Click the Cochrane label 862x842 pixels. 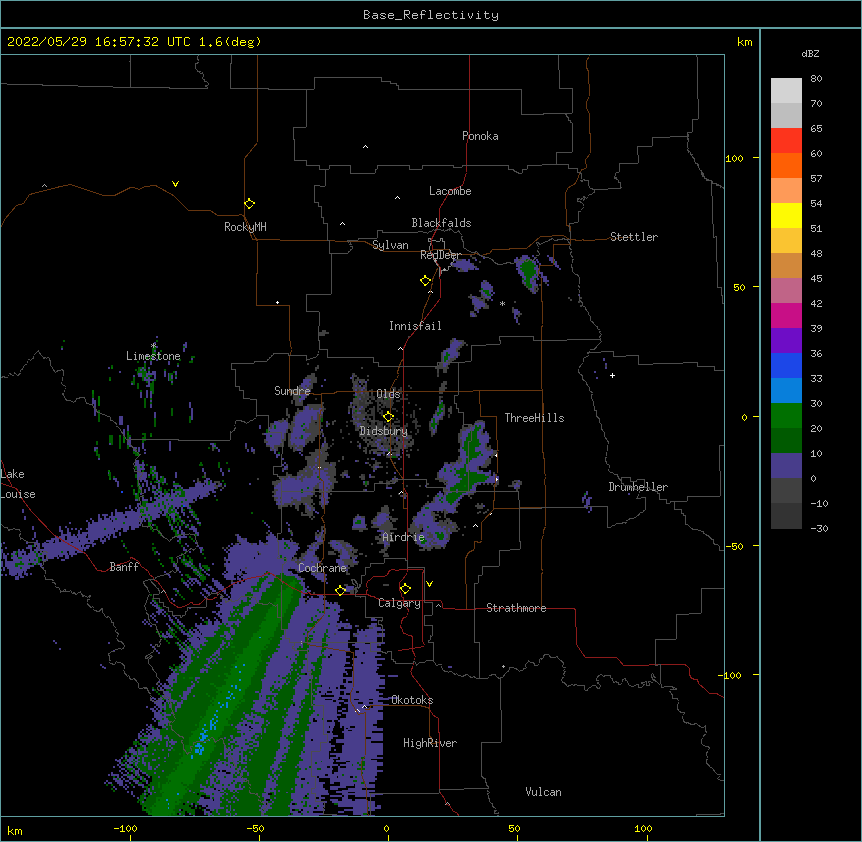(x=322, y=568)
